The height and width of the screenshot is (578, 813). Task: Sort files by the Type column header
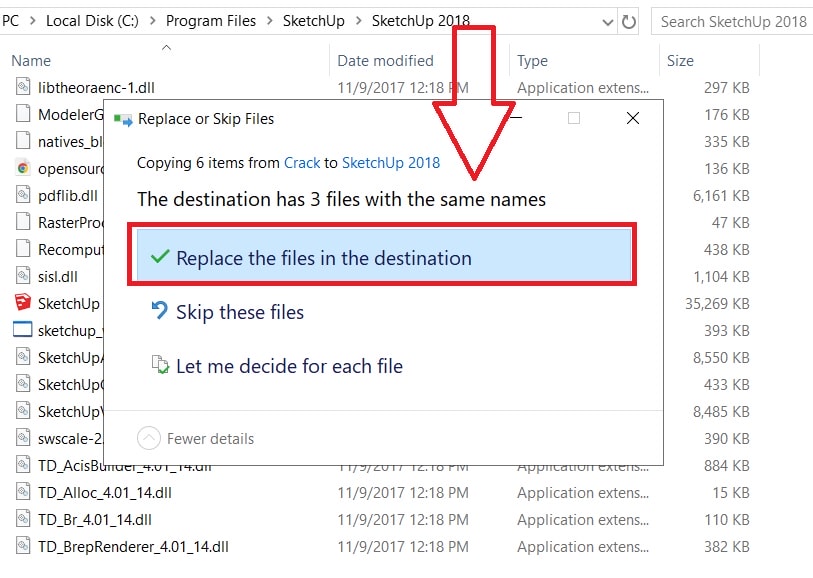(532, 61)
